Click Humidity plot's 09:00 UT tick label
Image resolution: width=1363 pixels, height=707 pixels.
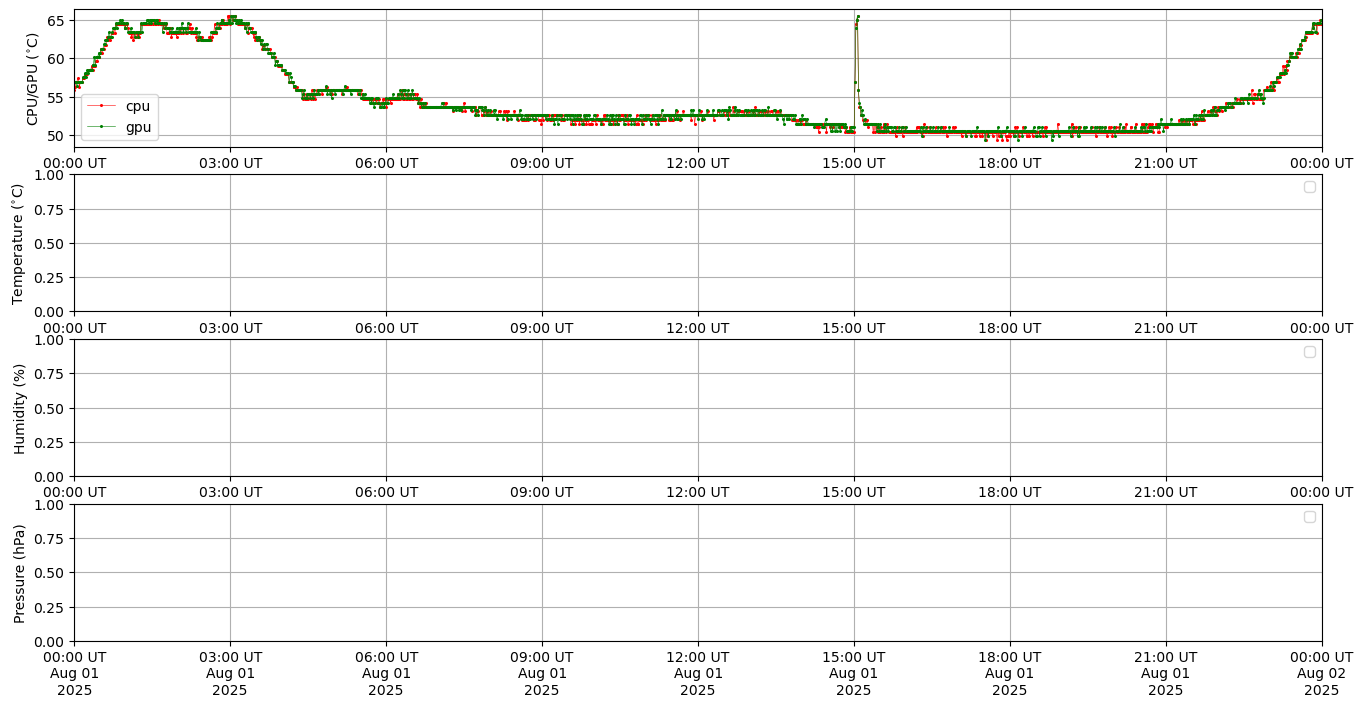coord(542,492)
